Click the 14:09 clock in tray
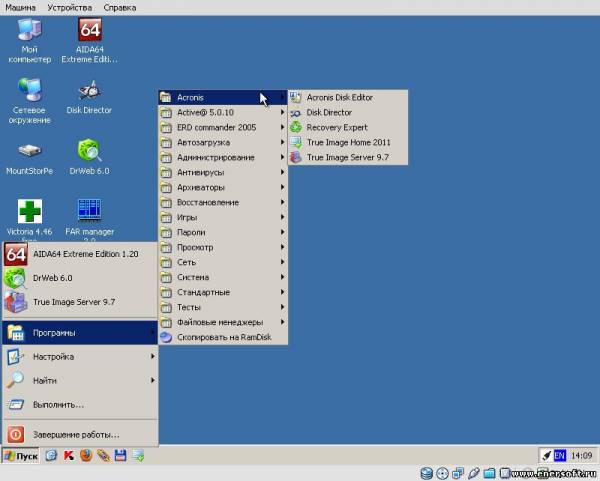600x481 pixels. click(581, 455)
